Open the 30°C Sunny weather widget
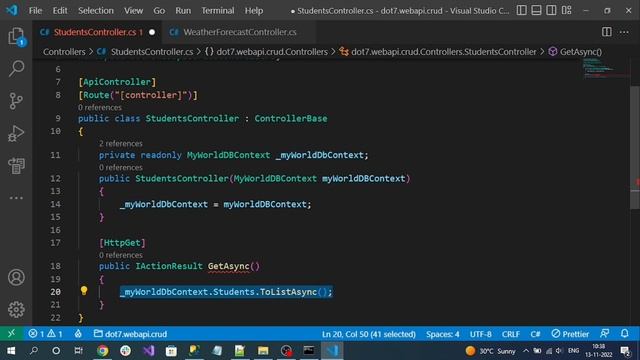This screenshot has width=640, height=360. [x=491, y=351]
